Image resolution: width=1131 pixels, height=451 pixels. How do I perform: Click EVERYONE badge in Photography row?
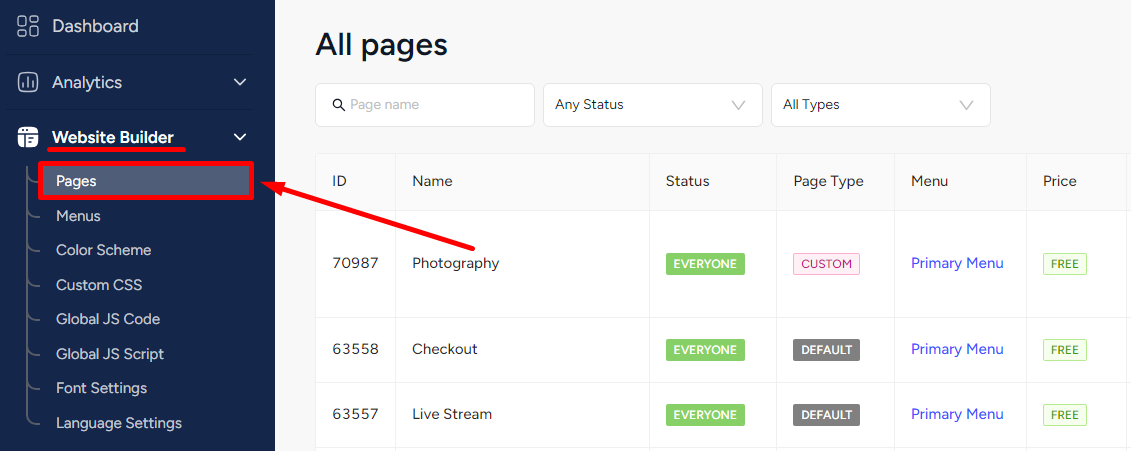tap(705, 264)
